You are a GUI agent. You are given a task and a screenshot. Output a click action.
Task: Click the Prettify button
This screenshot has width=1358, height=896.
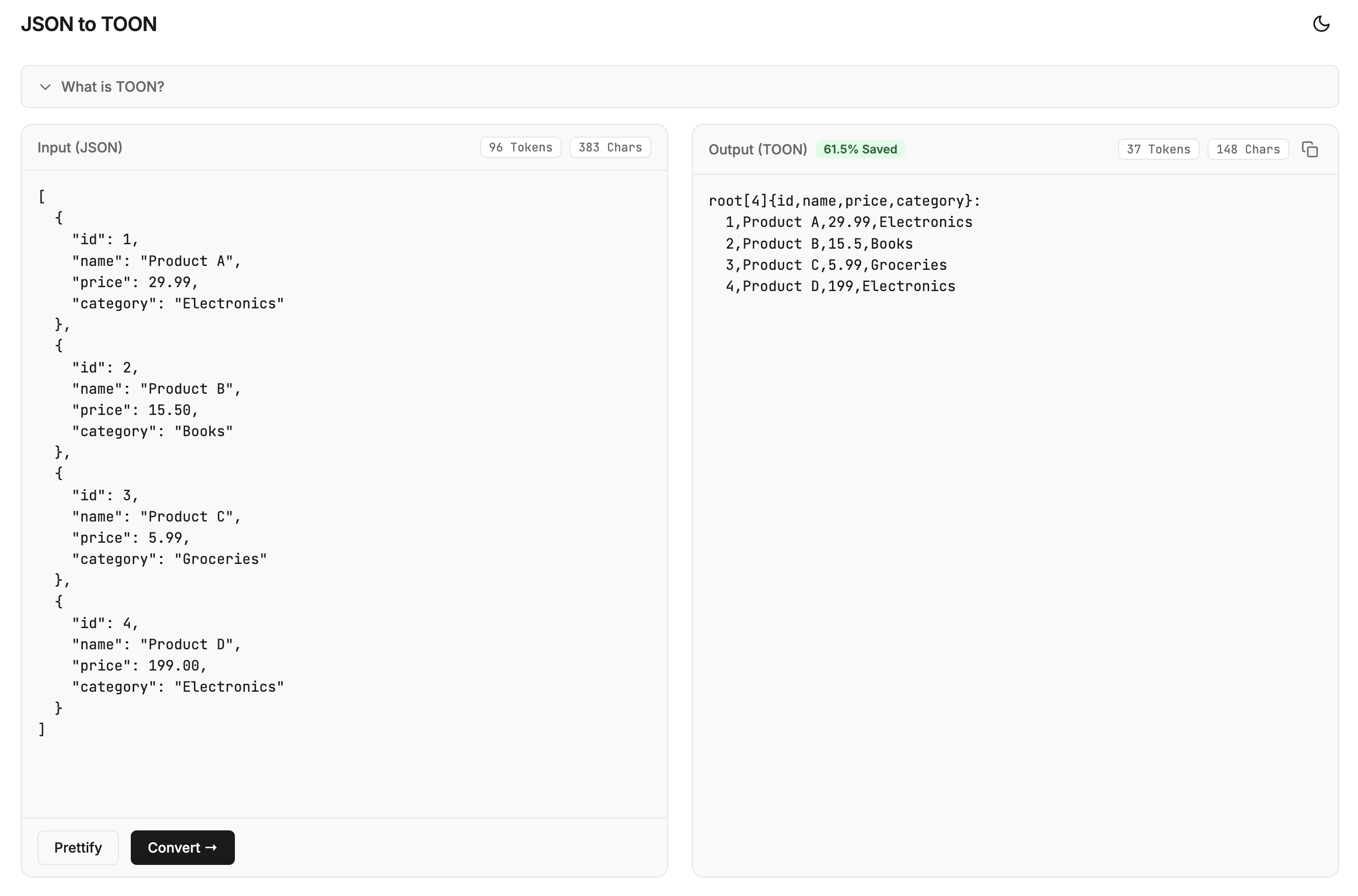[x=78, y=848]
